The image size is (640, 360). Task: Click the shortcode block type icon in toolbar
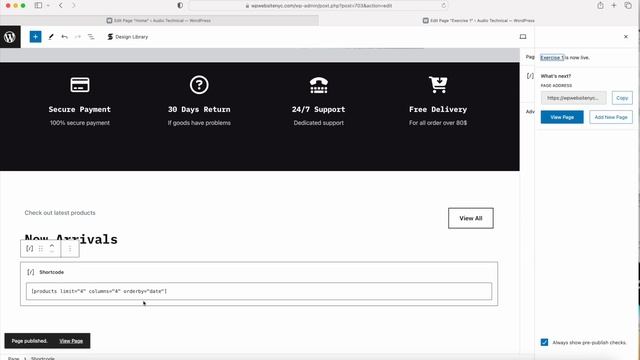(29, 249)
